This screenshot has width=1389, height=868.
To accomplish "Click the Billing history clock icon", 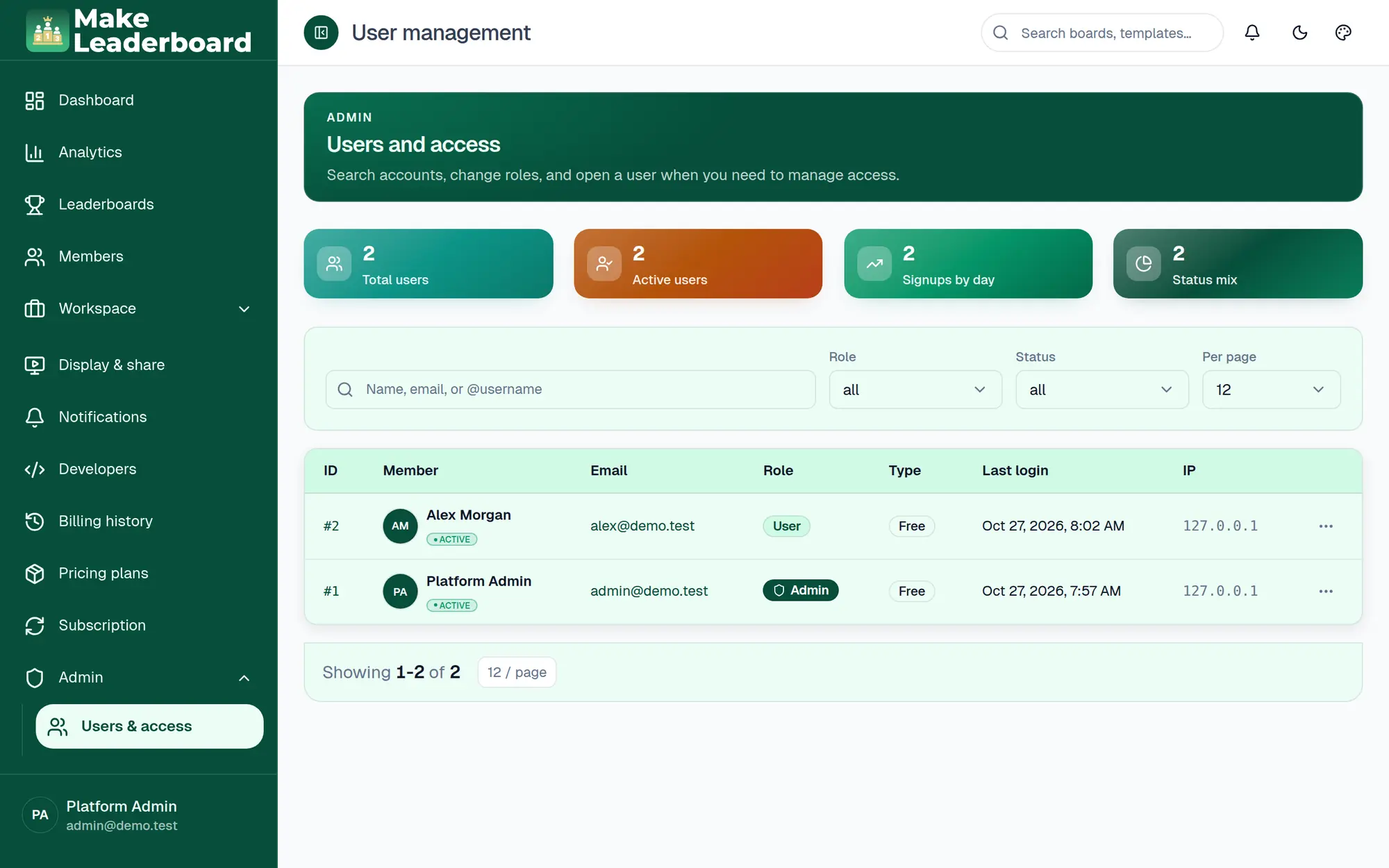I will pyautogui.click(x=35, y=521).
